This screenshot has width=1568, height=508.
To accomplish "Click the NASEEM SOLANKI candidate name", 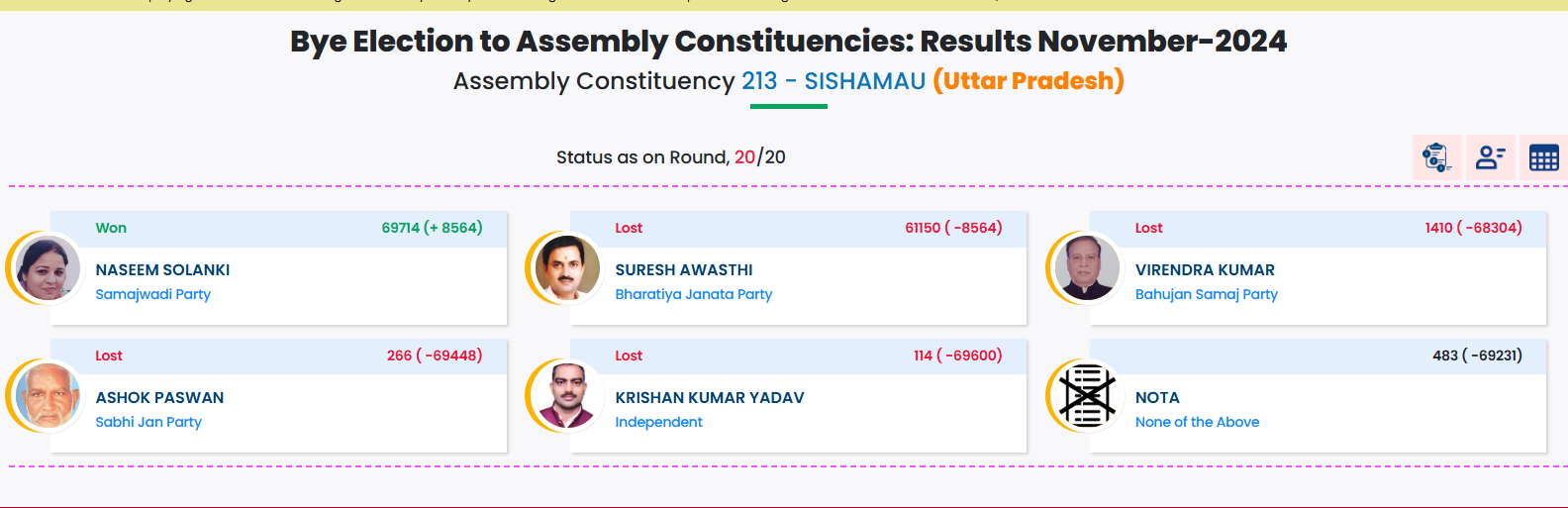I will [162, 269].
